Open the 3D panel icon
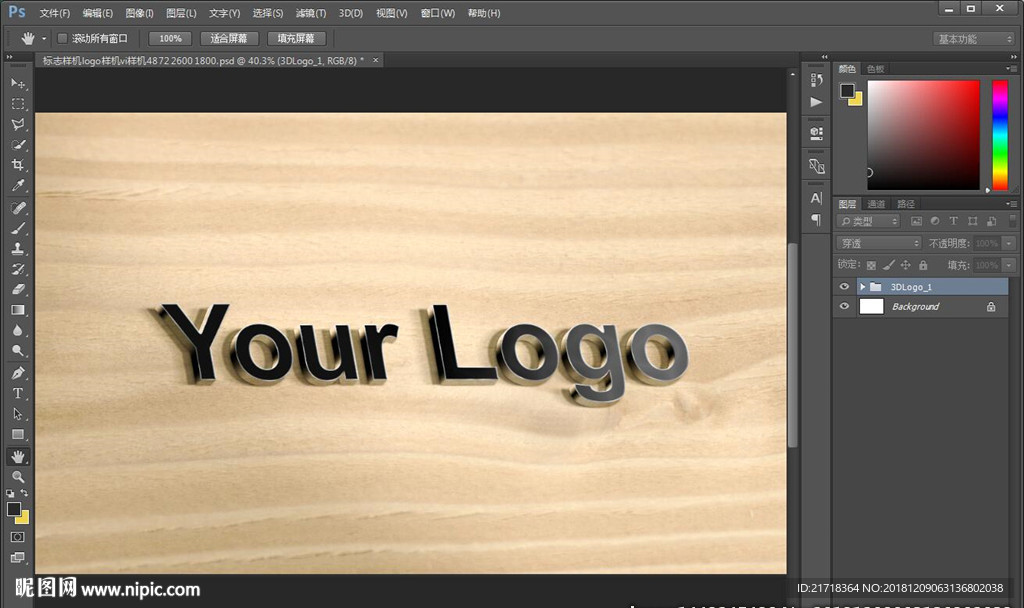The width and height of the screenshot is (1024, 608). tap(816, 133)
